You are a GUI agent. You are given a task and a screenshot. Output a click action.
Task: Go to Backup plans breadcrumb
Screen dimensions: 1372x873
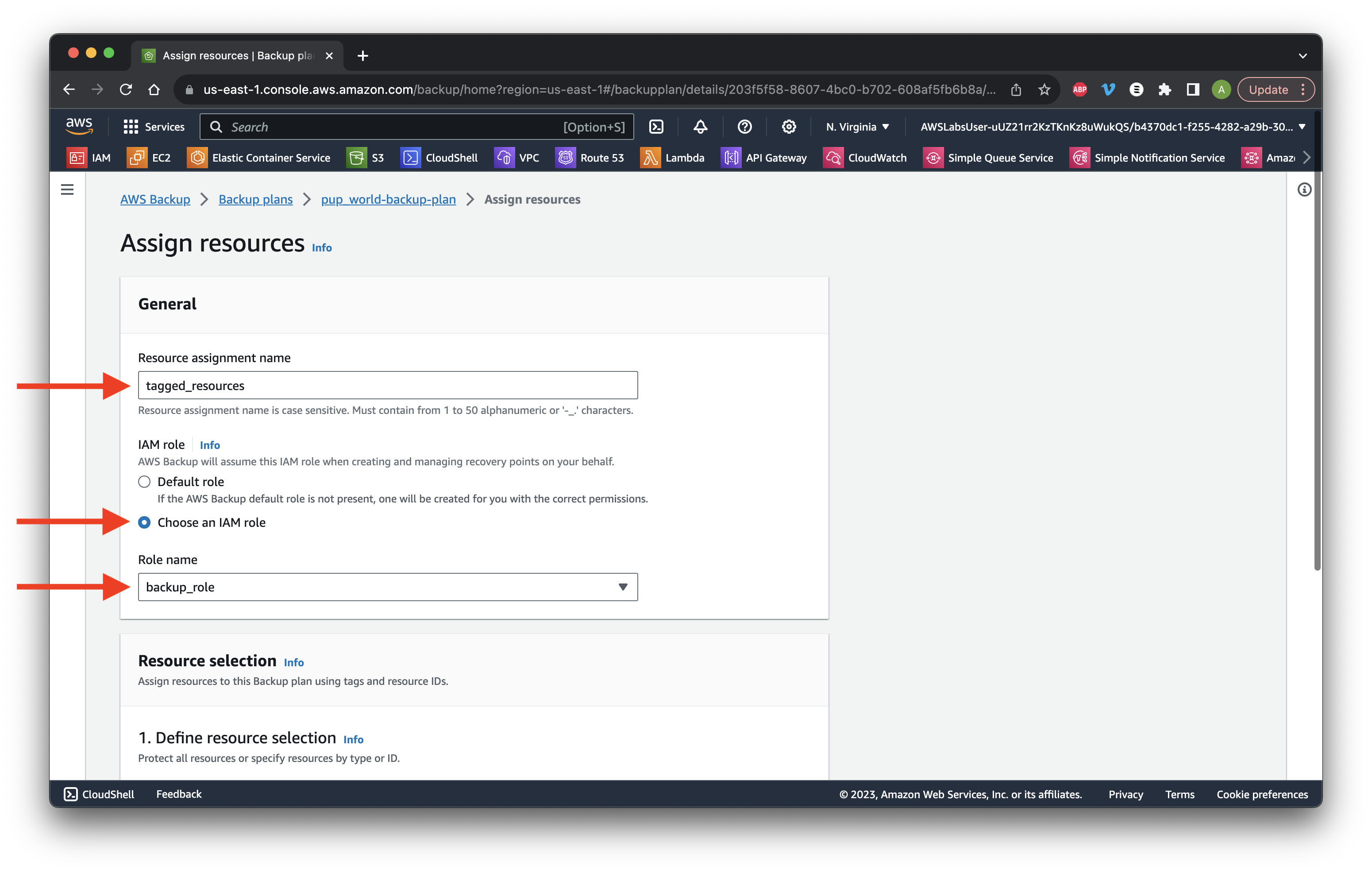(255, 200)
